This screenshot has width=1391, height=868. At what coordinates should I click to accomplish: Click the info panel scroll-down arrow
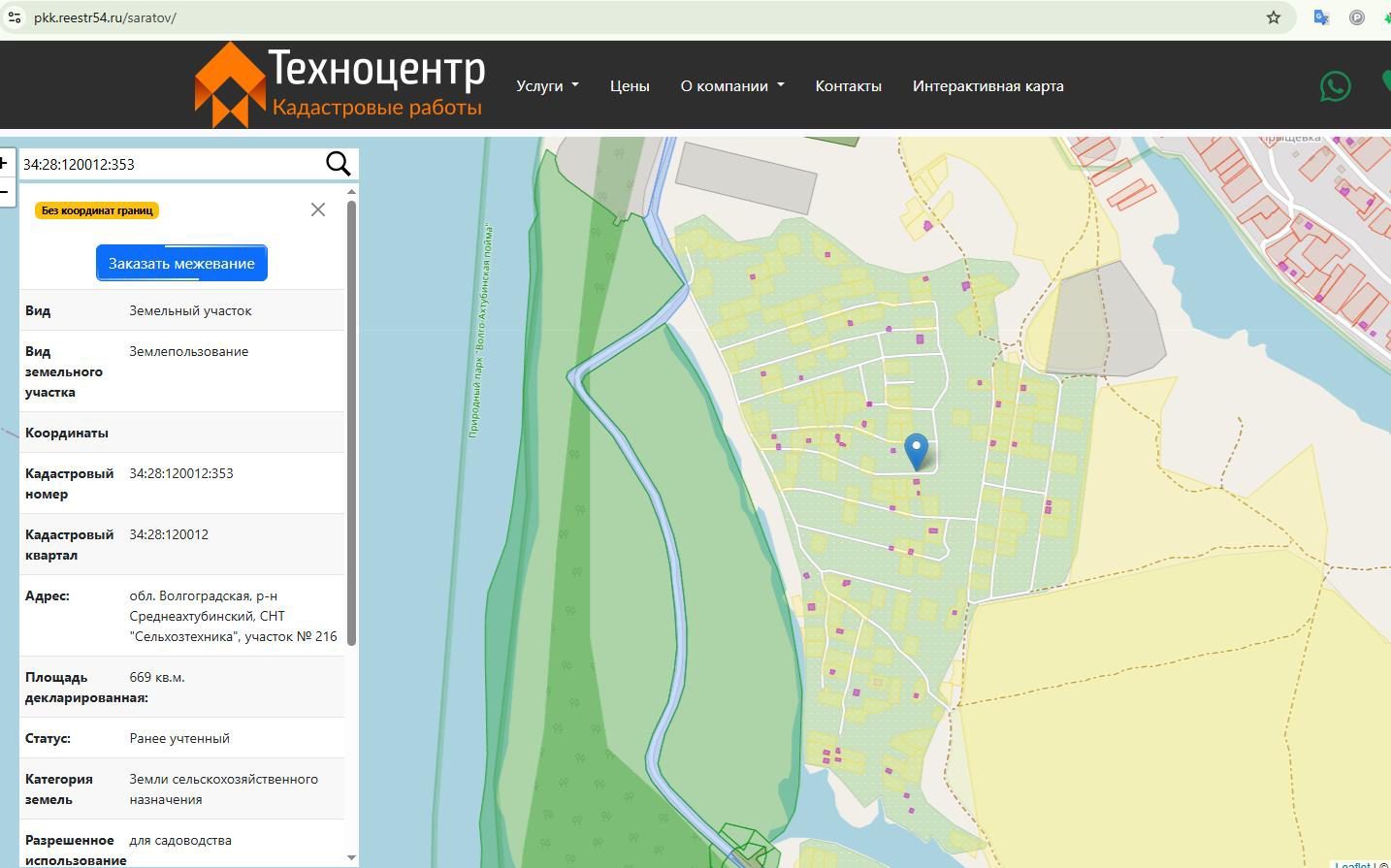click(351, 858)
